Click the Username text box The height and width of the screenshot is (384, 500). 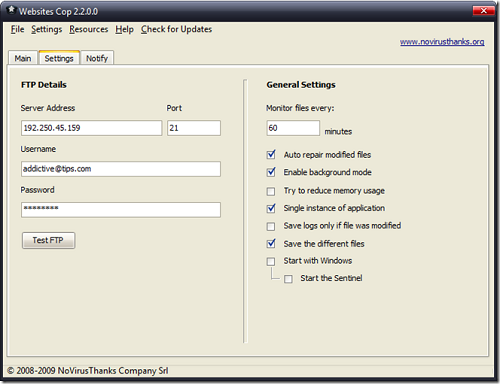(x=121, y=169)
